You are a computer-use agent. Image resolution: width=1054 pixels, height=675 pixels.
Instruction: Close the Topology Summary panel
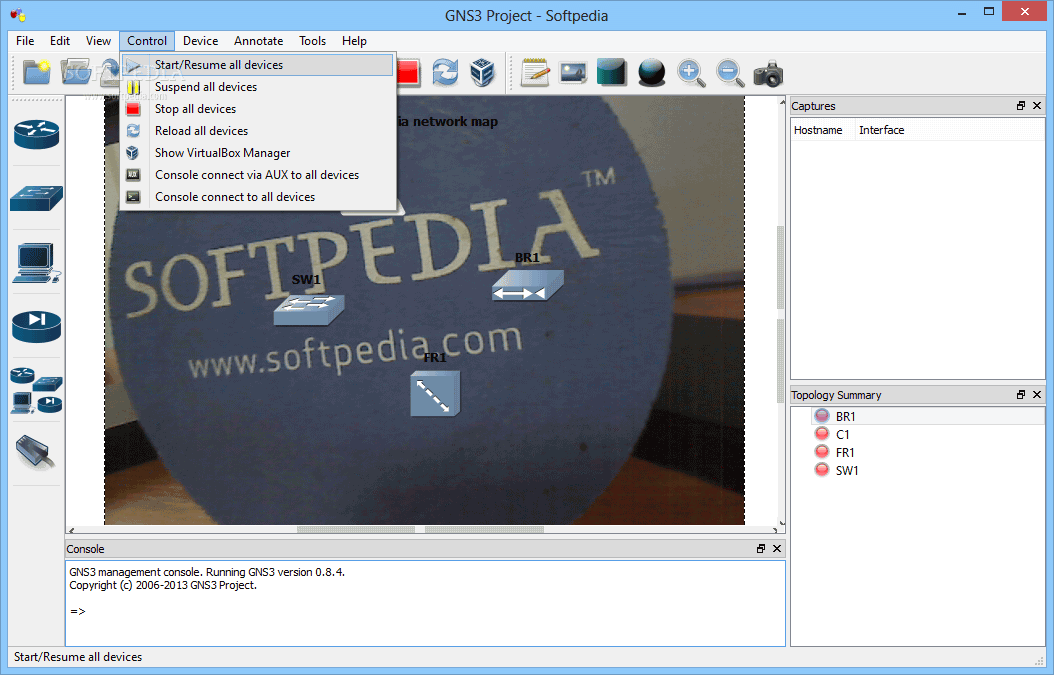pos(1037,395)
